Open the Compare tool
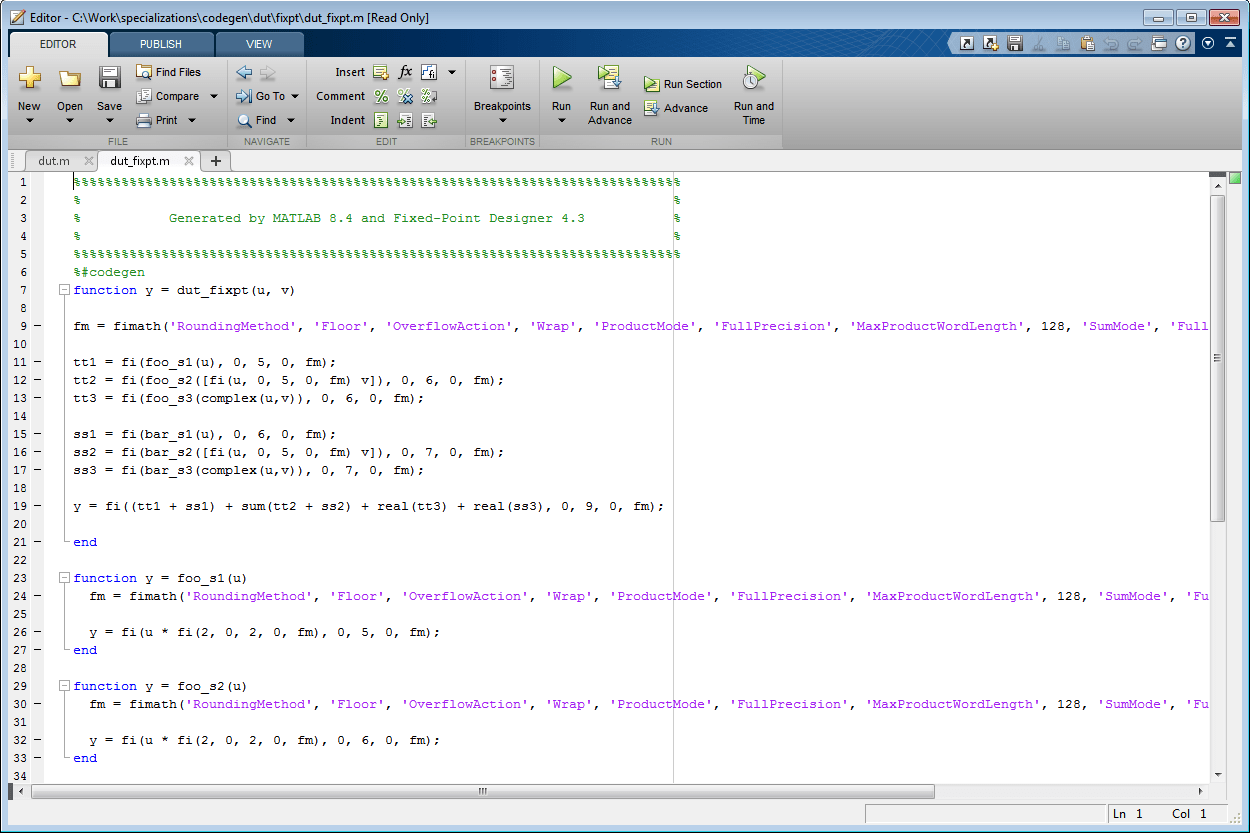 point(168,96)
